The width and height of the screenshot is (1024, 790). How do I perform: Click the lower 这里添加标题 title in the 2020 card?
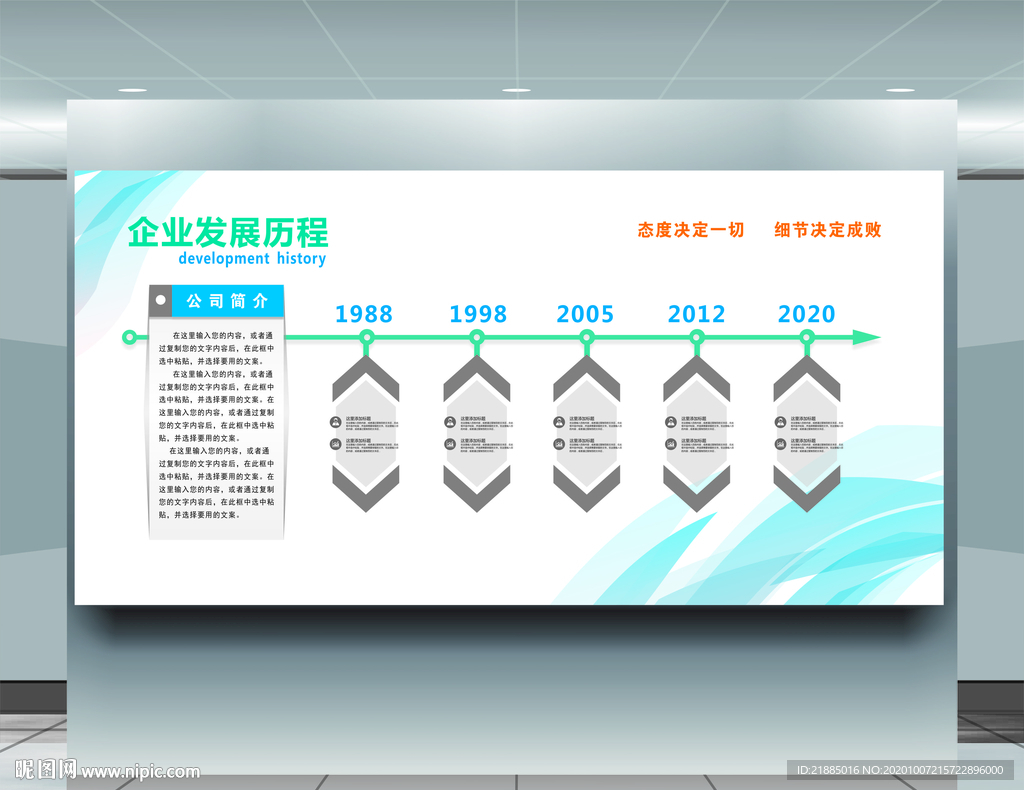point(803,440)
